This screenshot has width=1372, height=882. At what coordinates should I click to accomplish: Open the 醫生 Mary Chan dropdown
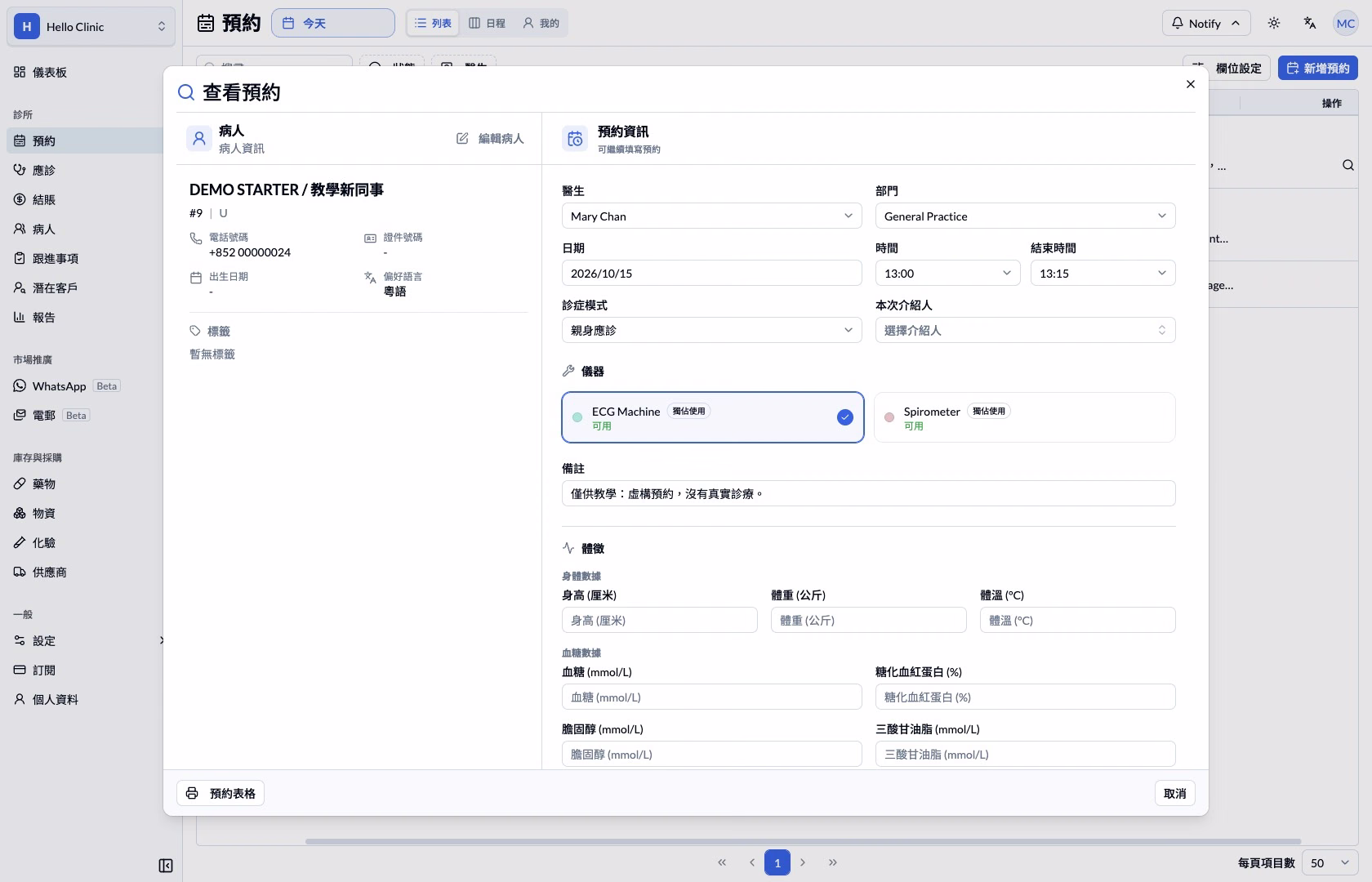click(x=712, y=216)
